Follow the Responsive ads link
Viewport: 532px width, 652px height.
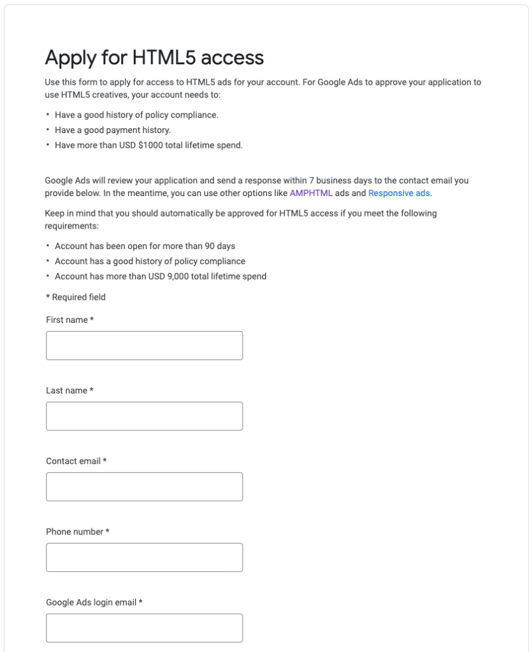(399, 193)
